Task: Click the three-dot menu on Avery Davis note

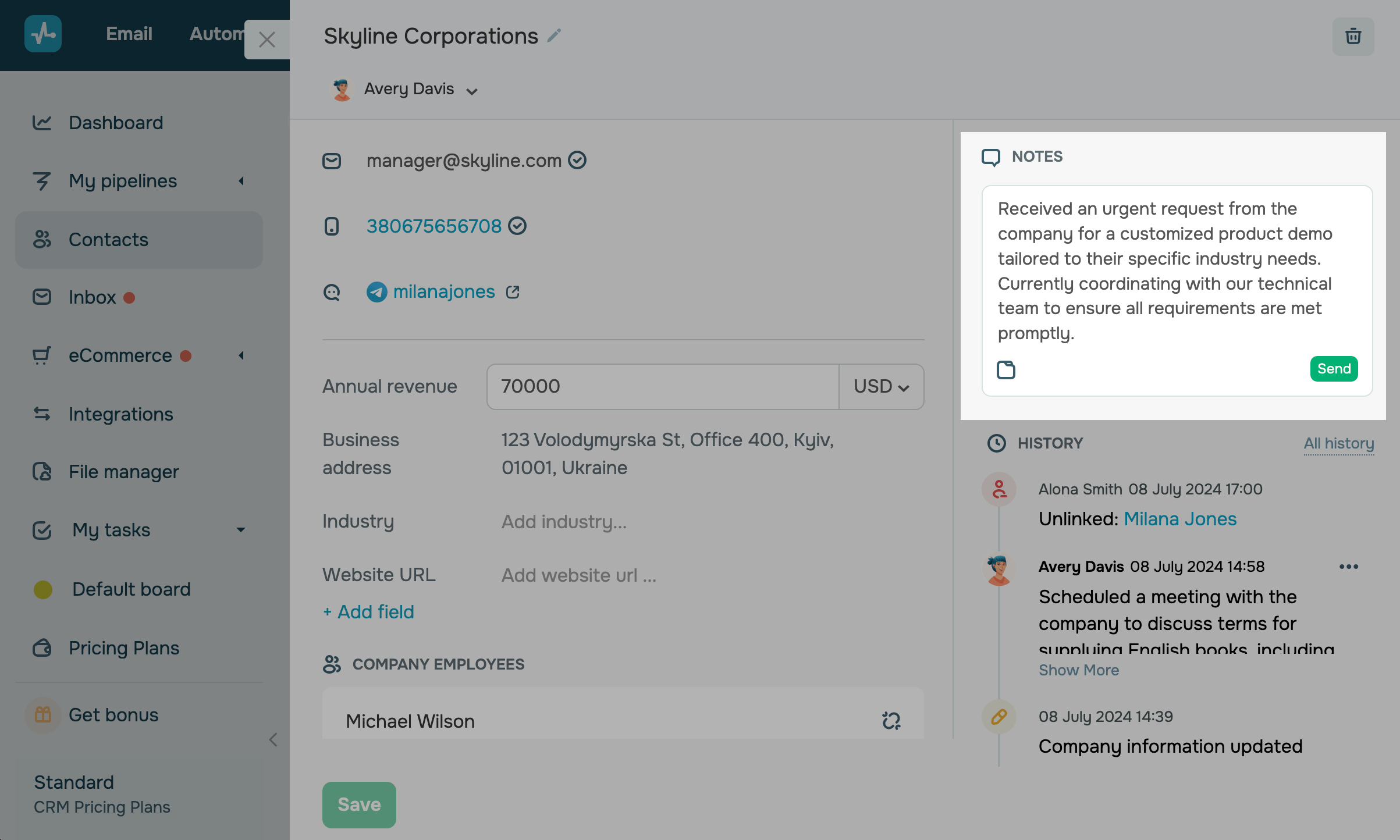Action: (1348, 567)
